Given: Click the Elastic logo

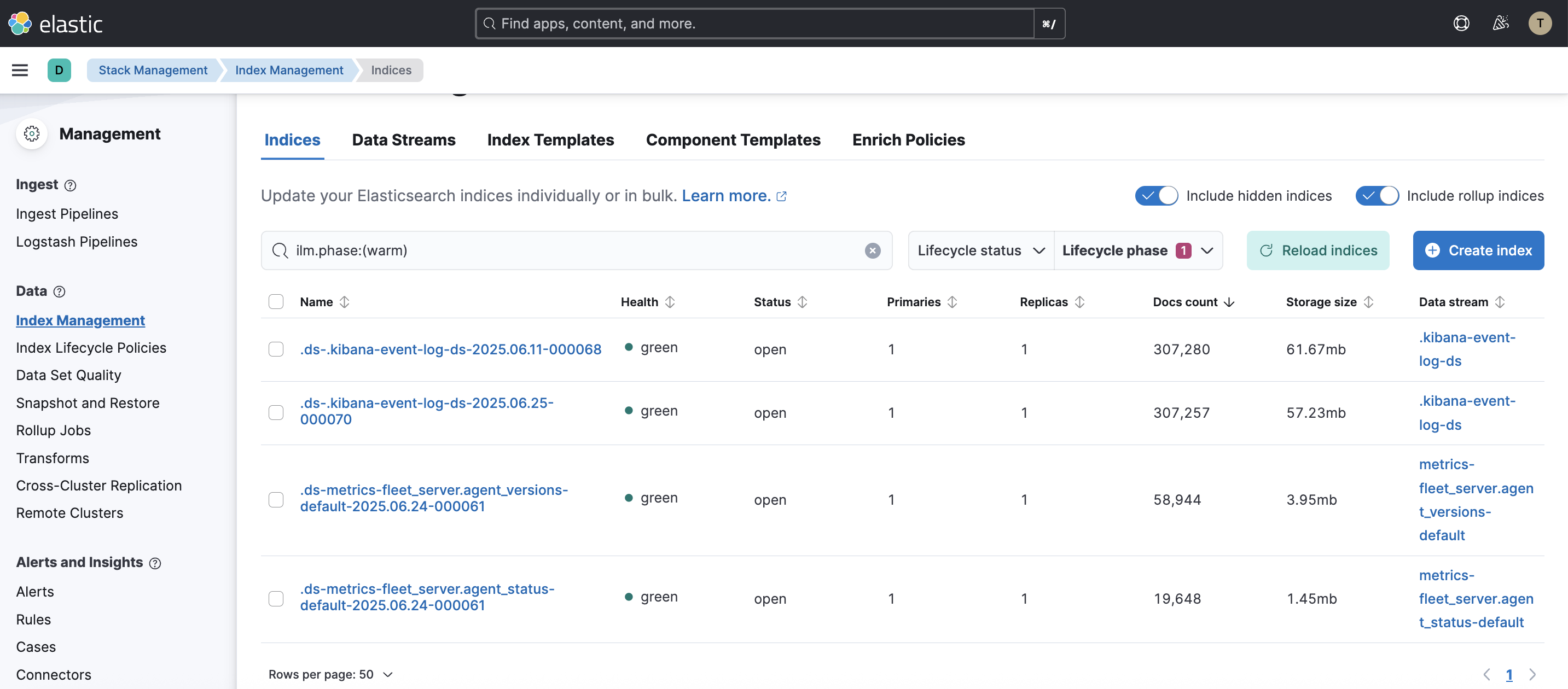Looking at the screenshot, I should (x=55, y=23).
